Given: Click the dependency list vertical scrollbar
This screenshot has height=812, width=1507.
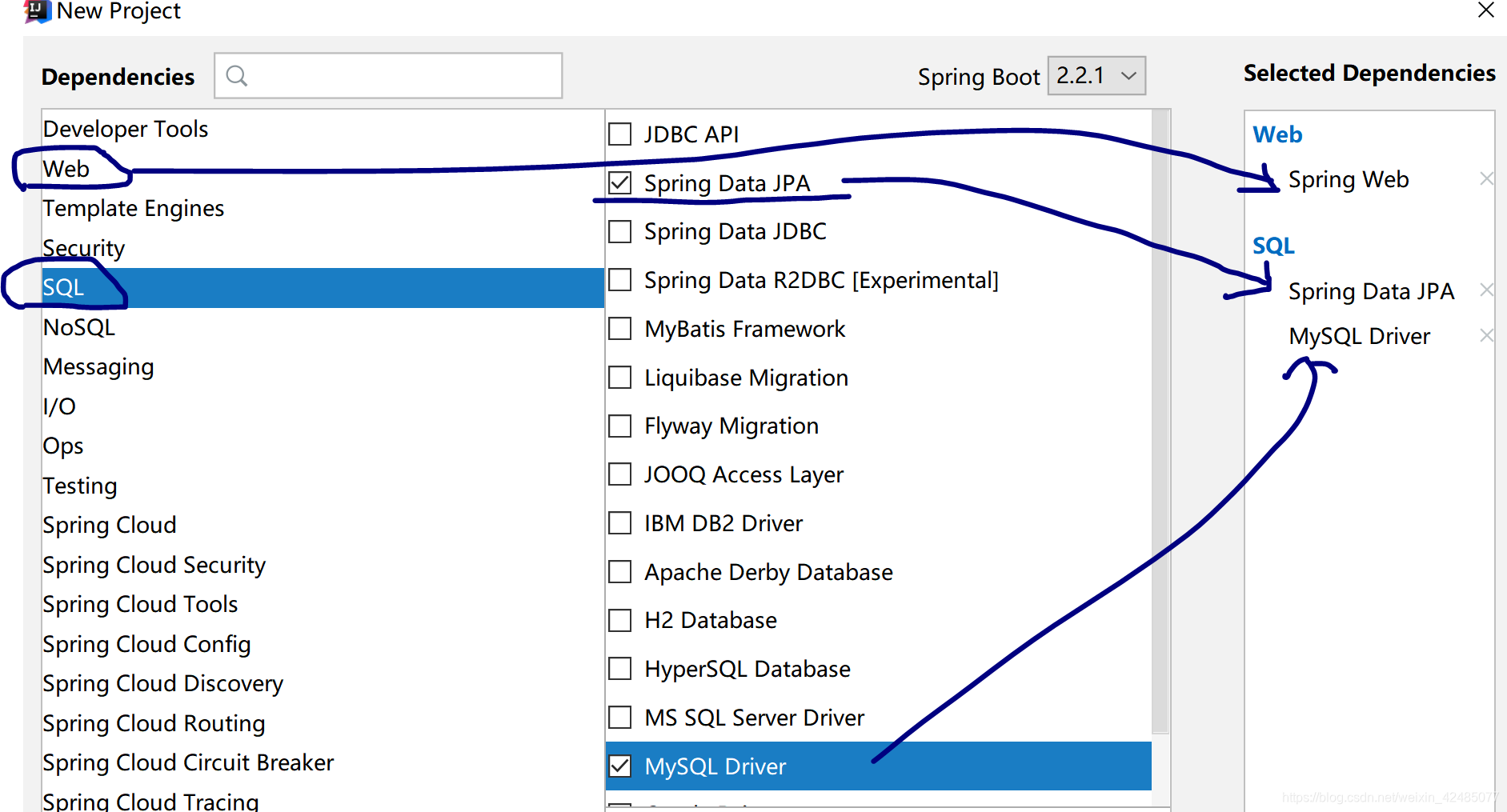Looking at the screenshot, I should click(1160, 421).
